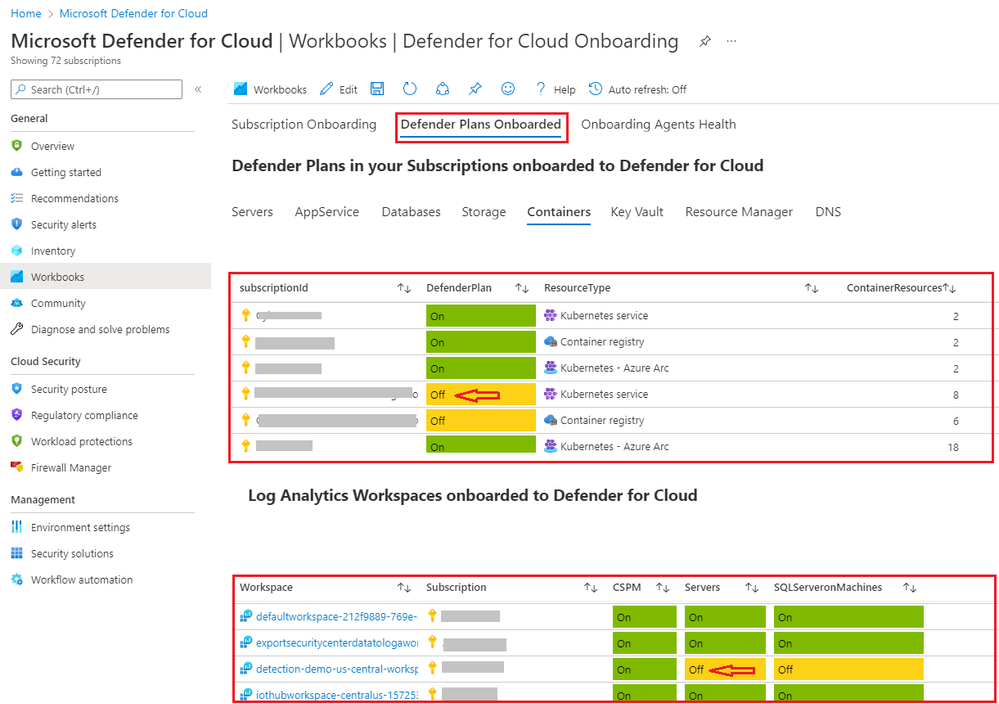The height and width of the screenshot is (704, 999).
Task: Click the Community sidebar icon
Action: tap(17, 303)
